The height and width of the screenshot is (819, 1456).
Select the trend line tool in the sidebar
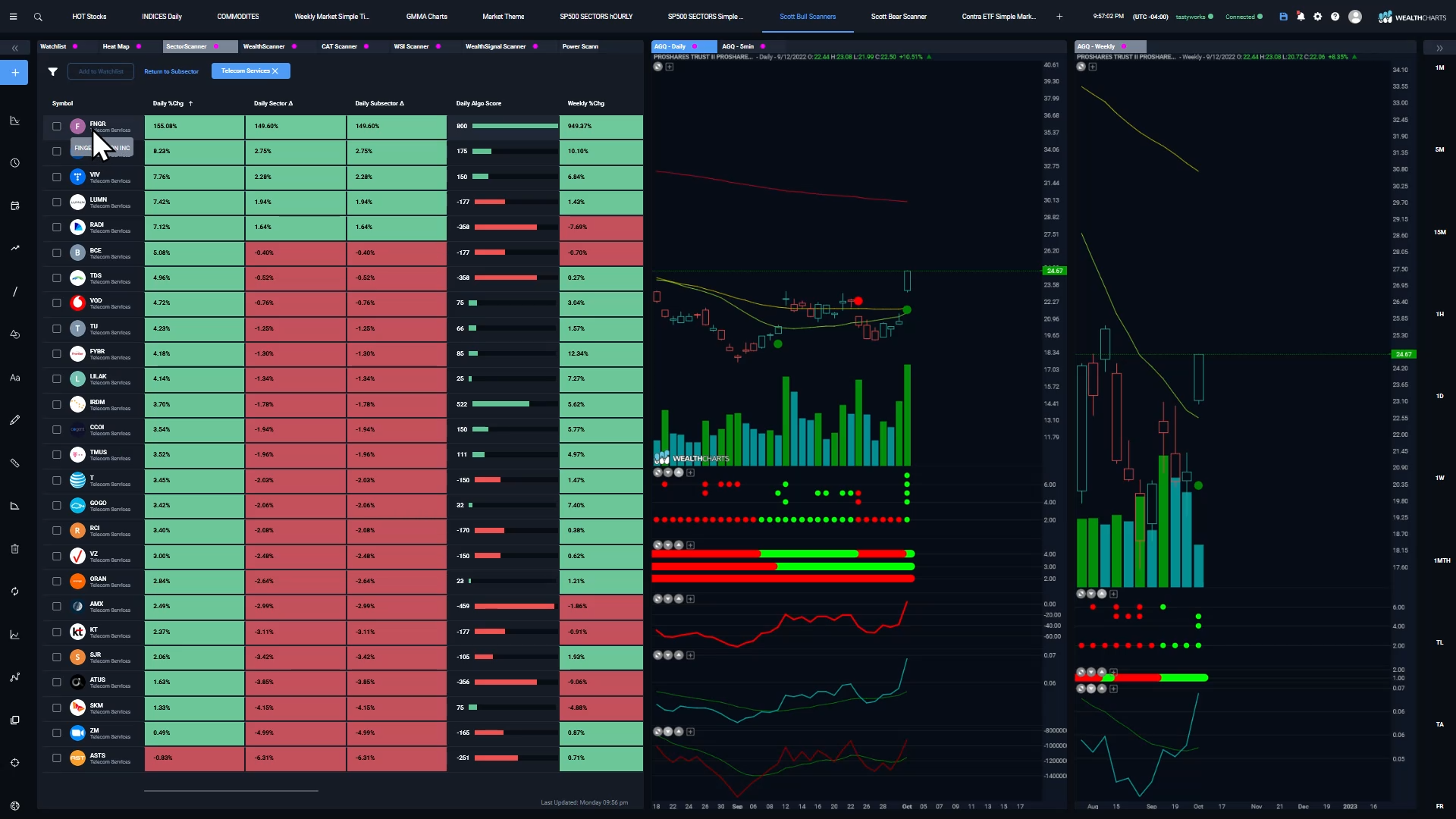[14, 291]
